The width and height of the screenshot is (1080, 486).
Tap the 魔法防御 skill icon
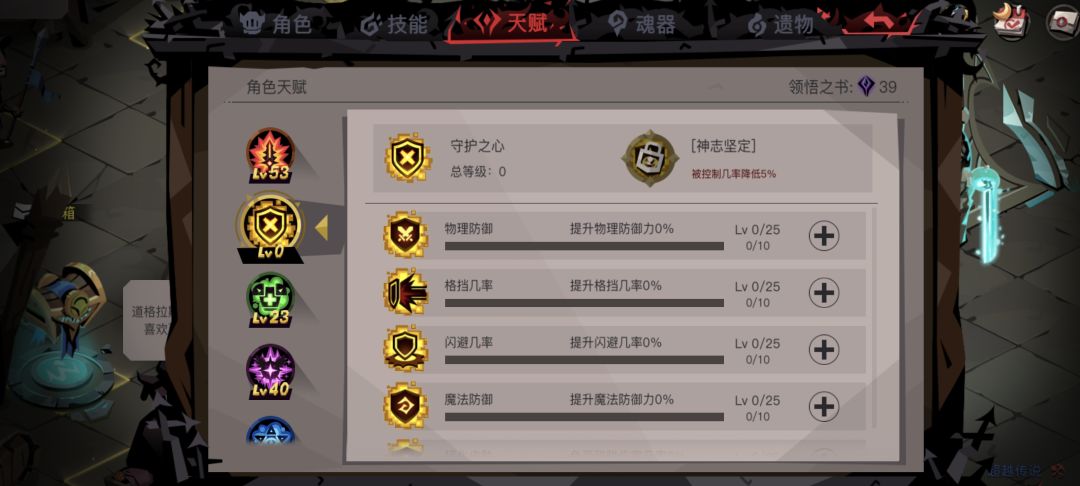pos(405,406)
